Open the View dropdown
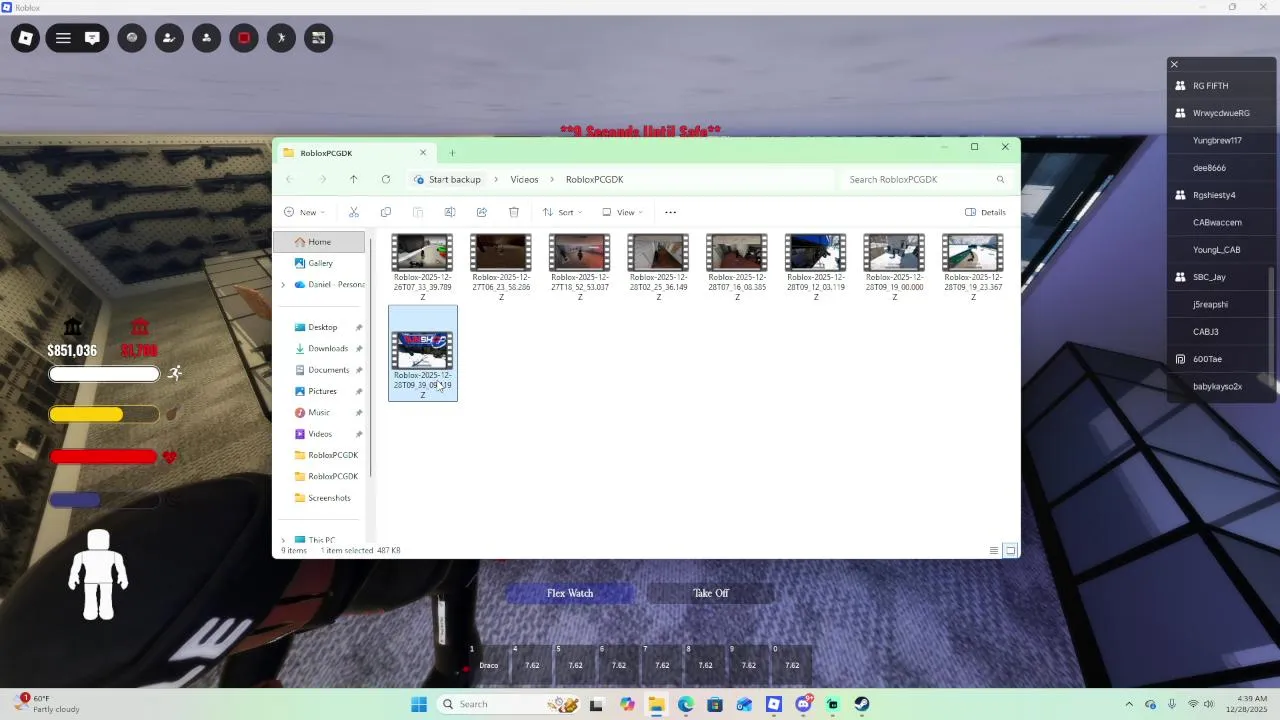The height and width of the screenshot is (720, 1280). [621, 212]
